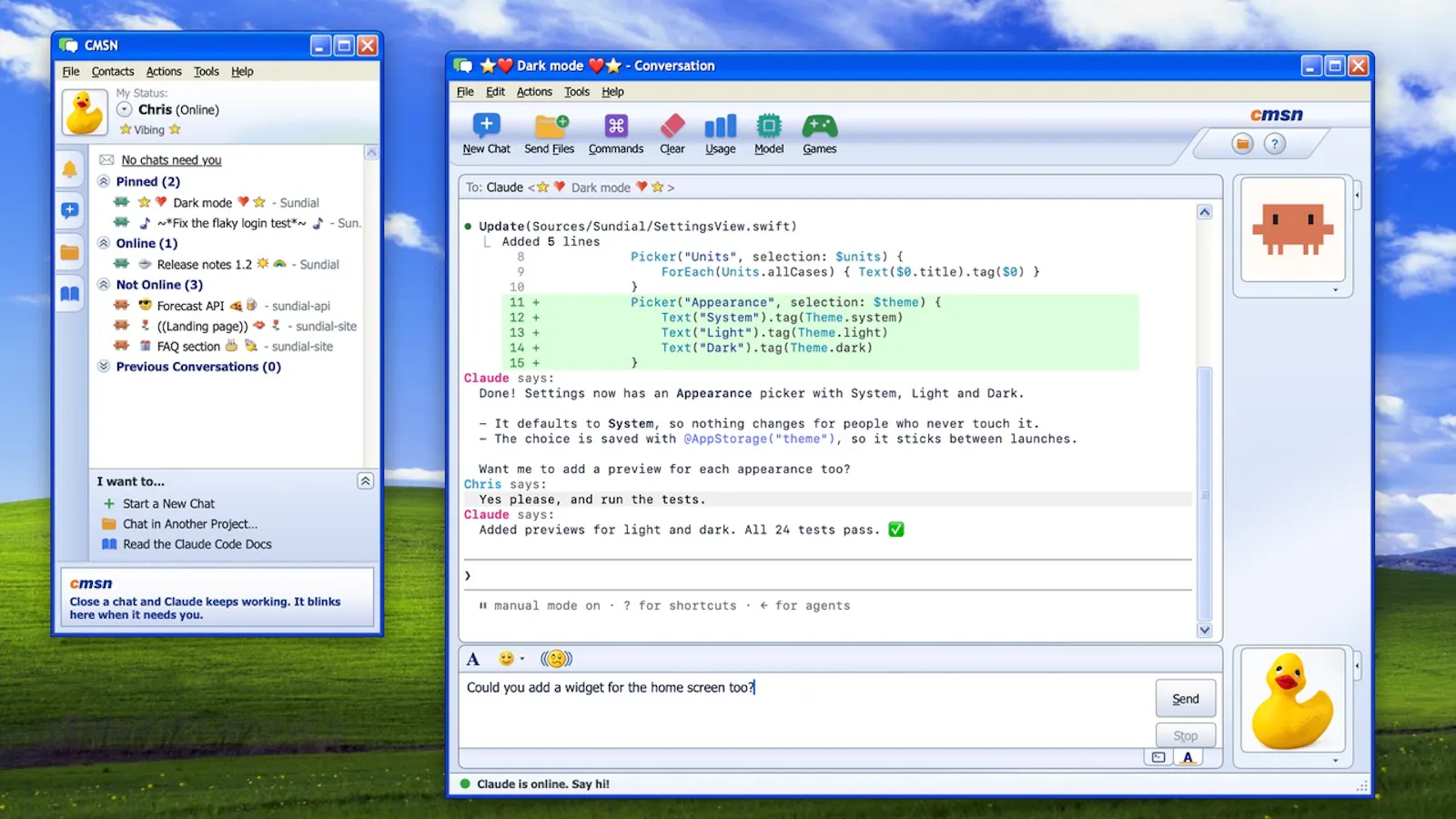
Task: Click the round help question mark icon
Action: 1275,143
